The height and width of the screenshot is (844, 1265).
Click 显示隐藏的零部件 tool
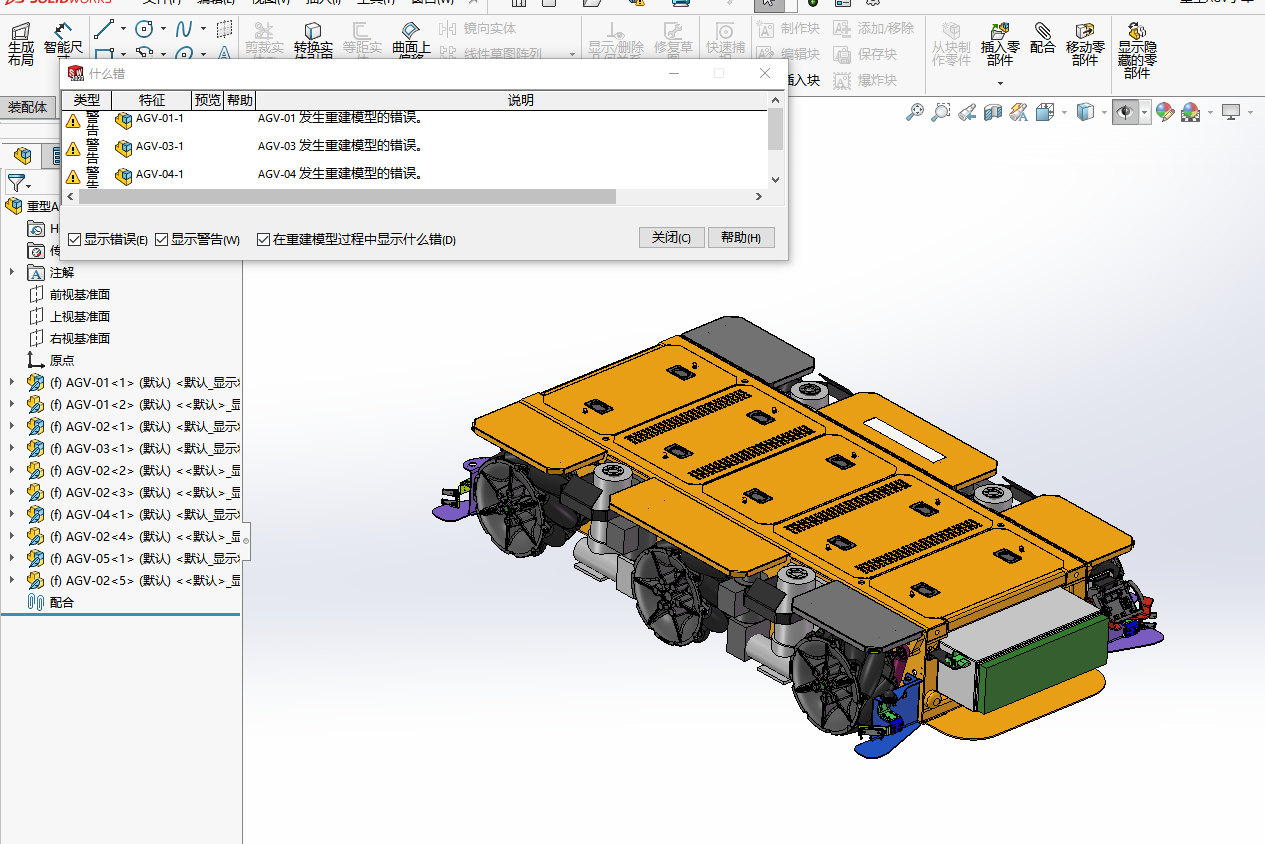pyautogui.click(x=1137, y=52)
